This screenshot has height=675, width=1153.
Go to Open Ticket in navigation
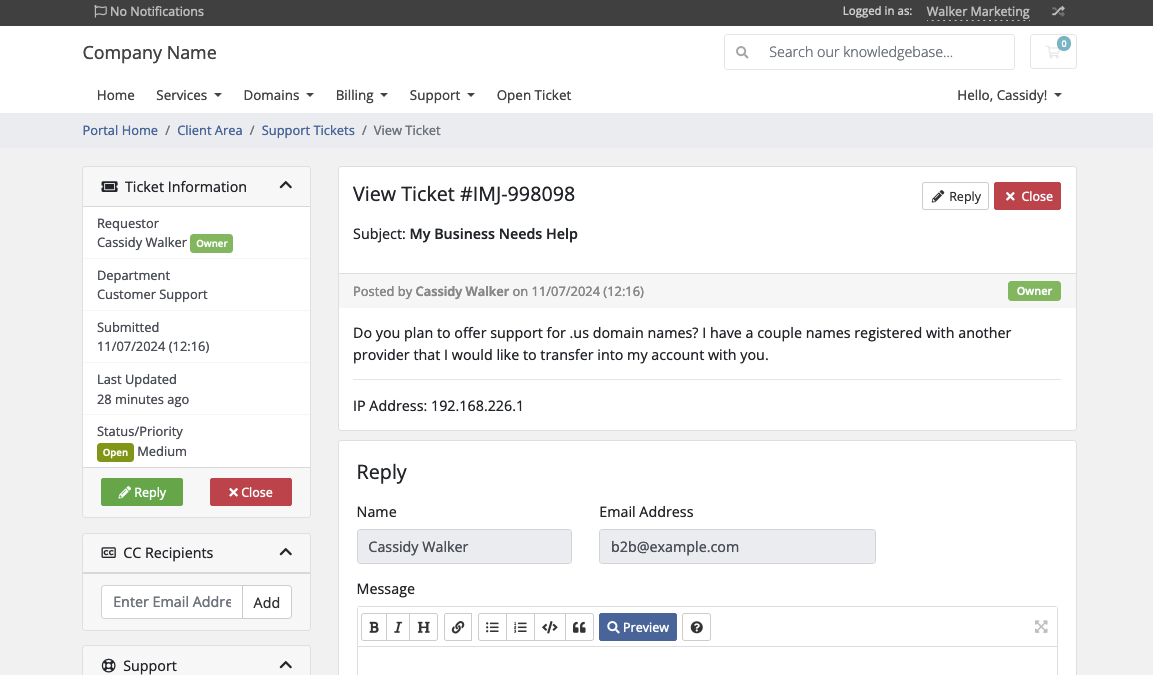534,95
